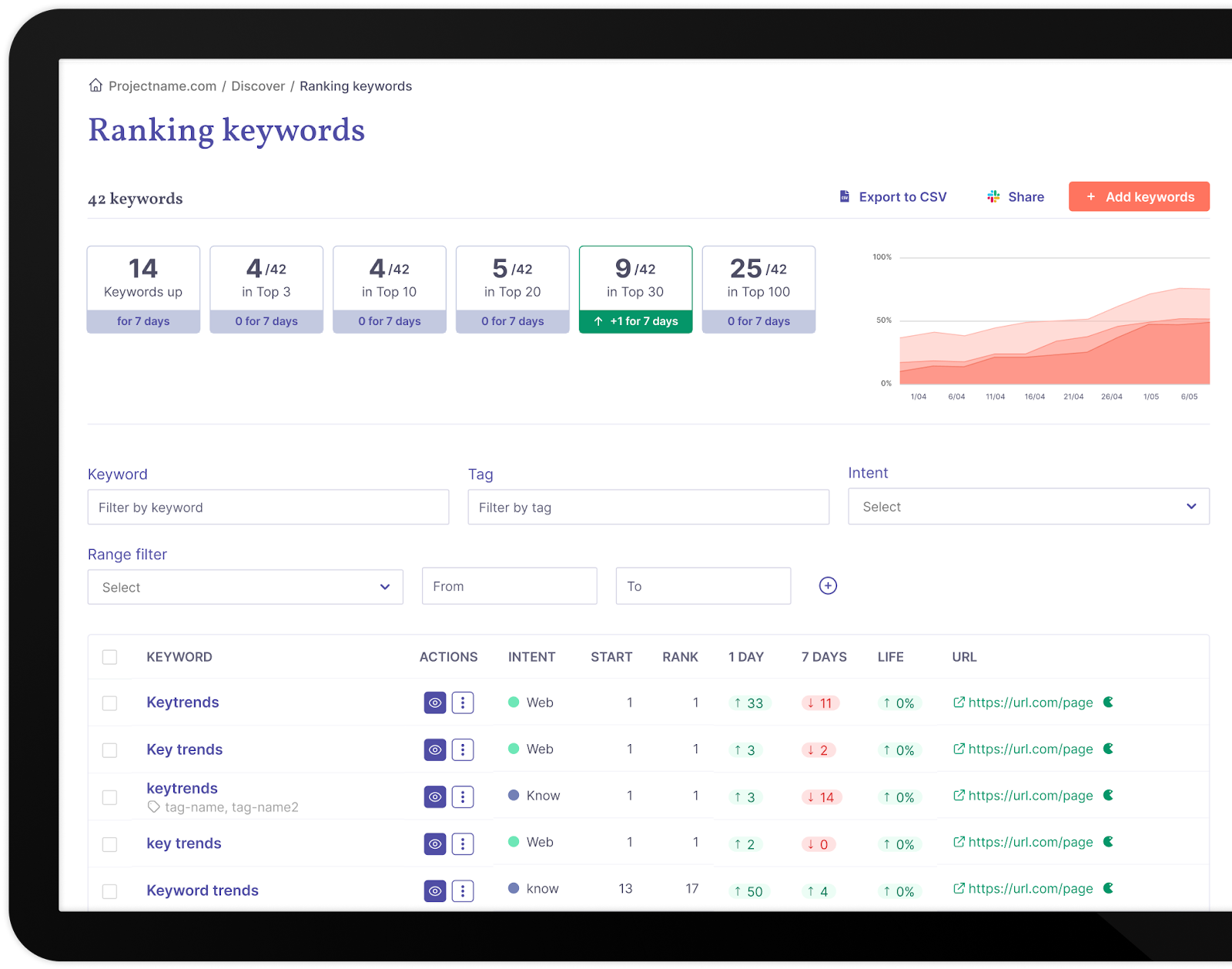1232x969 pixels.
Task: Select the in Top 30 card
Action: click(x=636, y=290)
